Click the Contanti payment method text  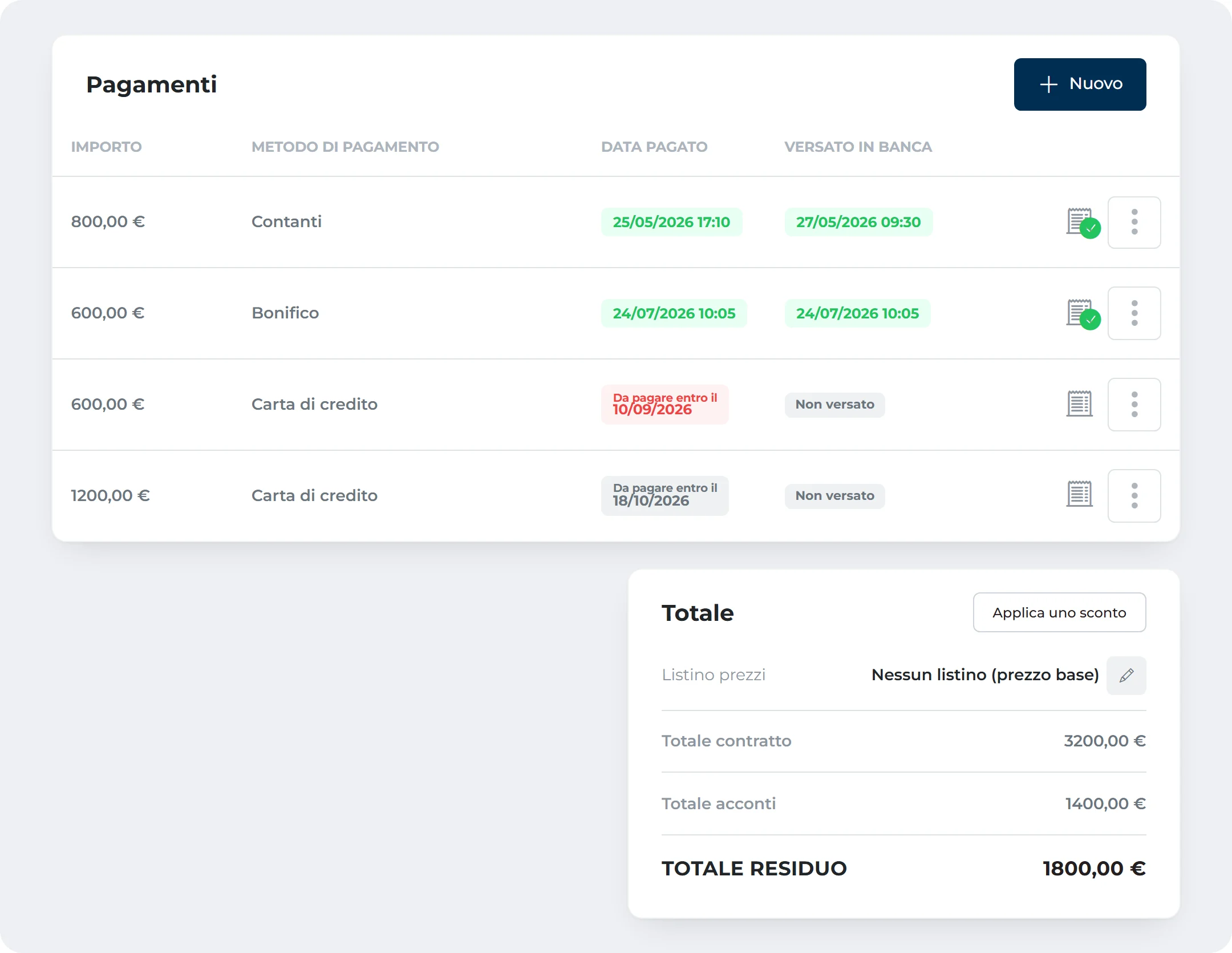[x=286, y=221]
